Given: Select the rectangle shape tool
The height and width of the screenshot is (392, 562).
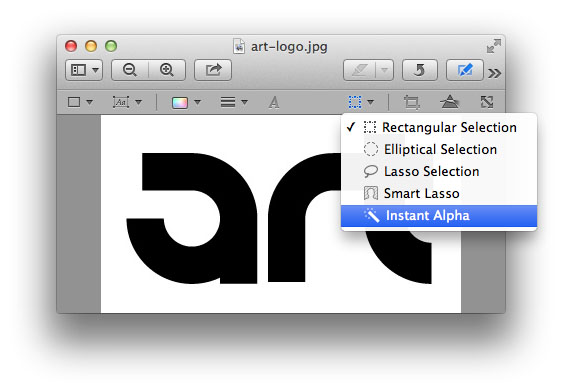Looking at the screenshot, I should [74, 102].
